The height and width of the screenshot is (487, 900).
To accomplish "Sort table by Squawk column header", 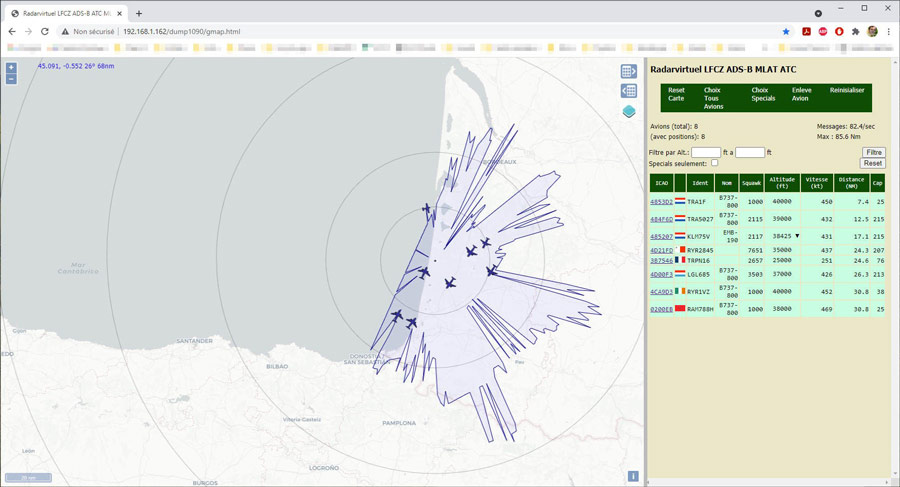I will [x=751, y=183].
